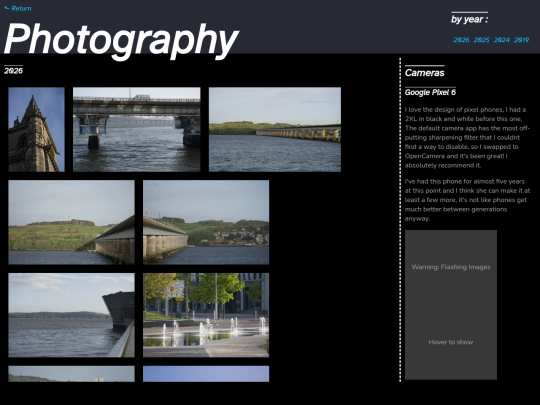This screenshot has width=540, height=405.
Task: Open the road bridge with truck photo
Action: (136, 129)
